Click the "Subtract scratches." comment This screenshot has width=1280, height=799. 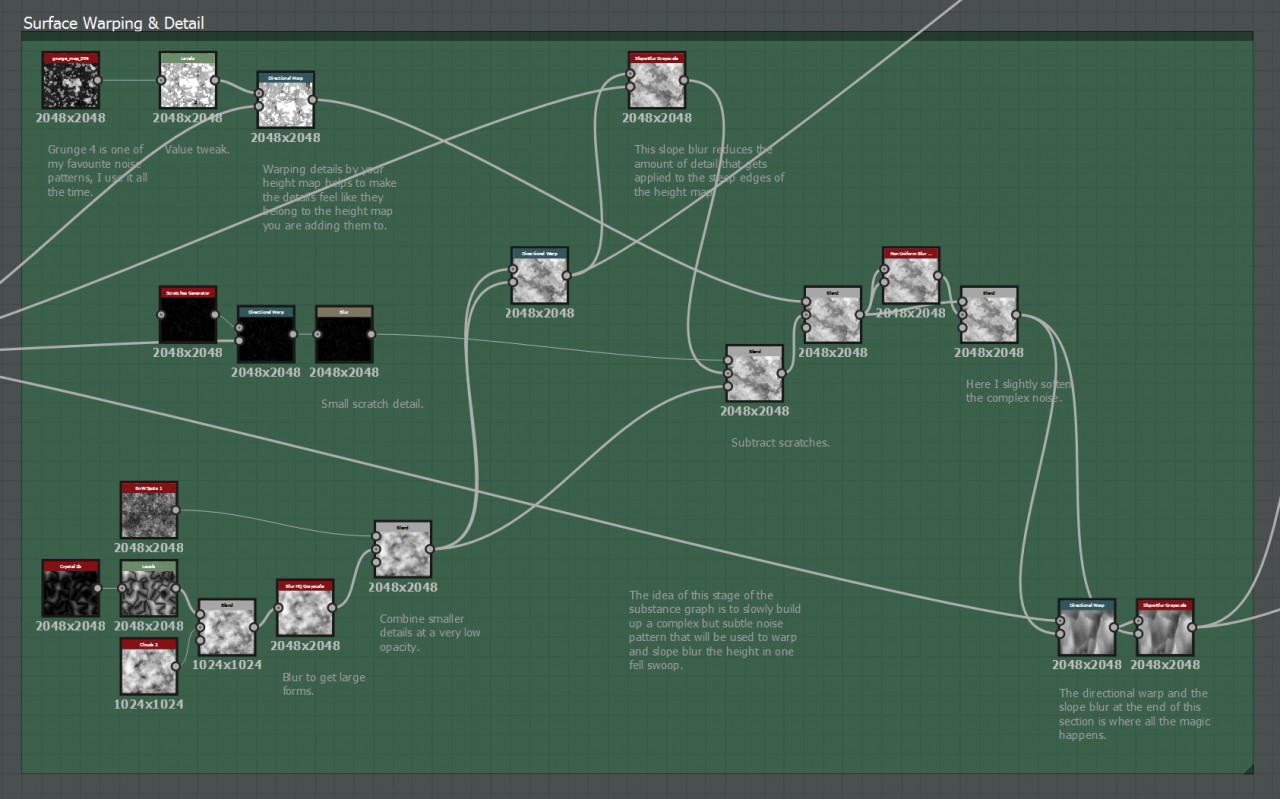click(780, 443)
